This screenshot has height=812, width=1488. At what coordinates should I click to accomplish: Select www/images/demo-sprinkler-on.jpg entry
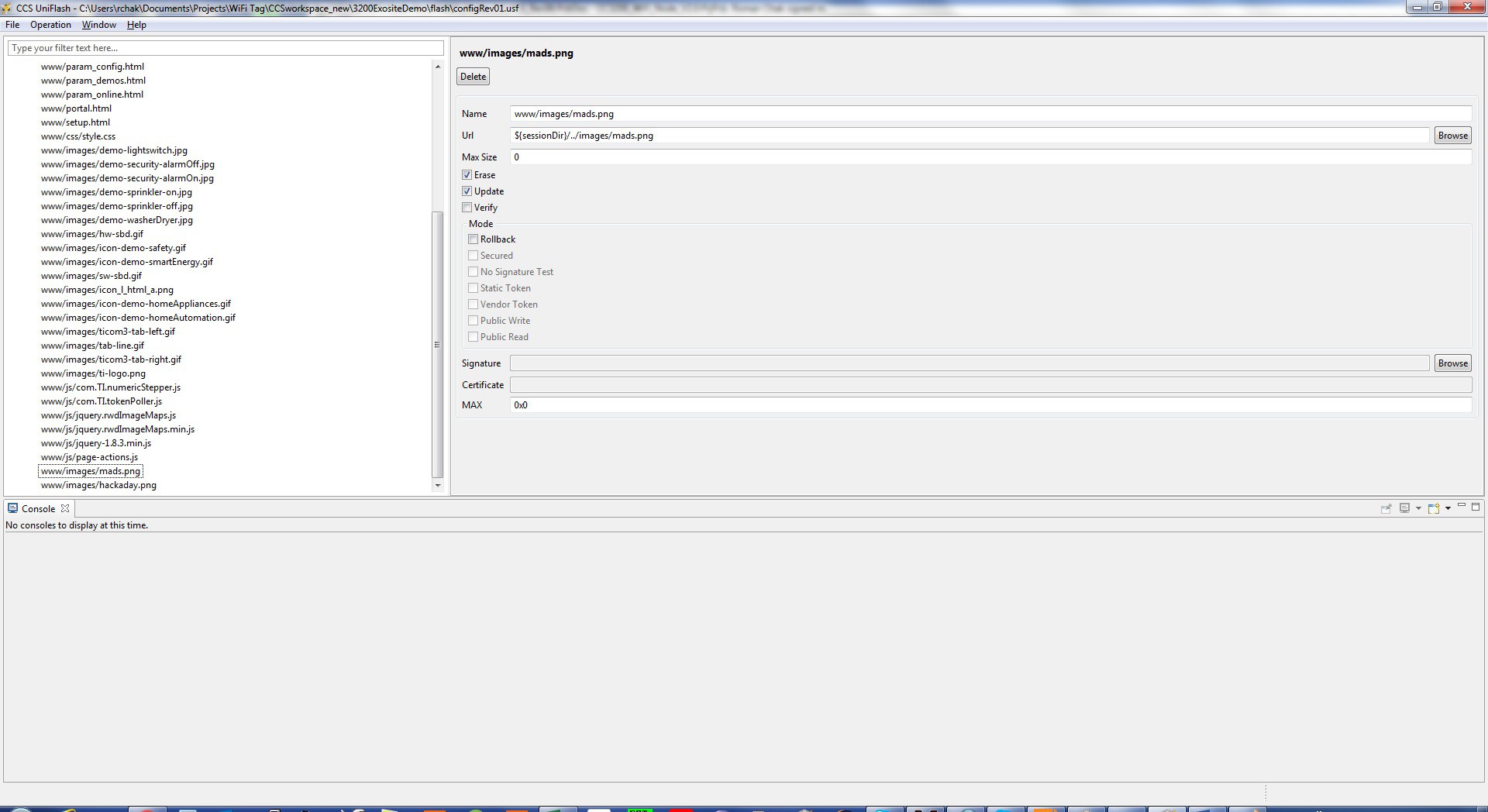click(x=116, y=192)
